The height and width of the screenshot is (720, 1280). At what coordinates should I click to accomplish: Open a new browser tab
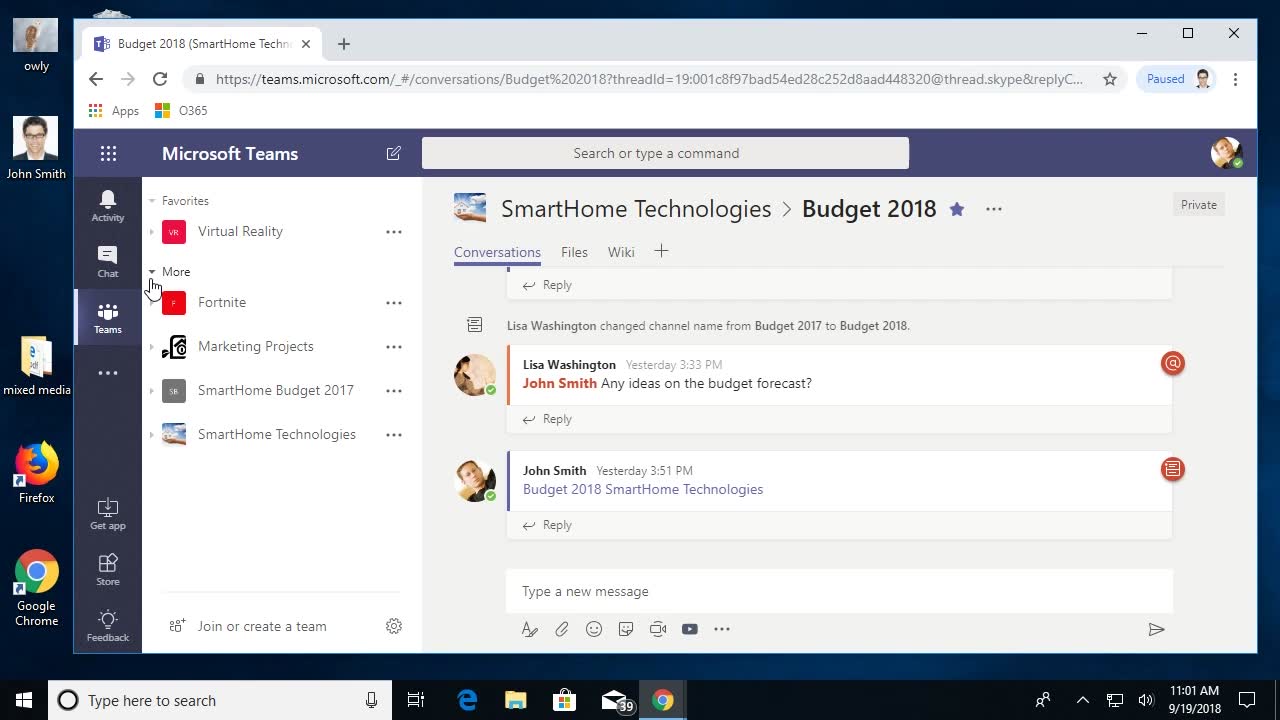344,44
